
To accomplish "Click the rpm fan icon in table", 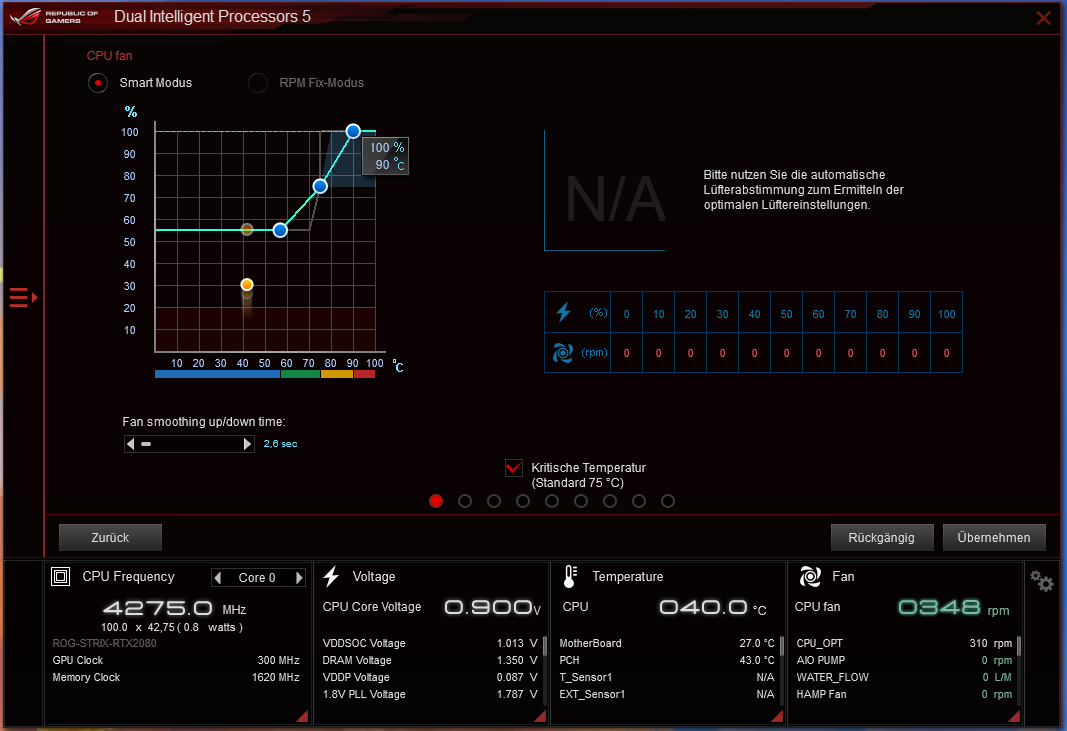I will [563, 353].
